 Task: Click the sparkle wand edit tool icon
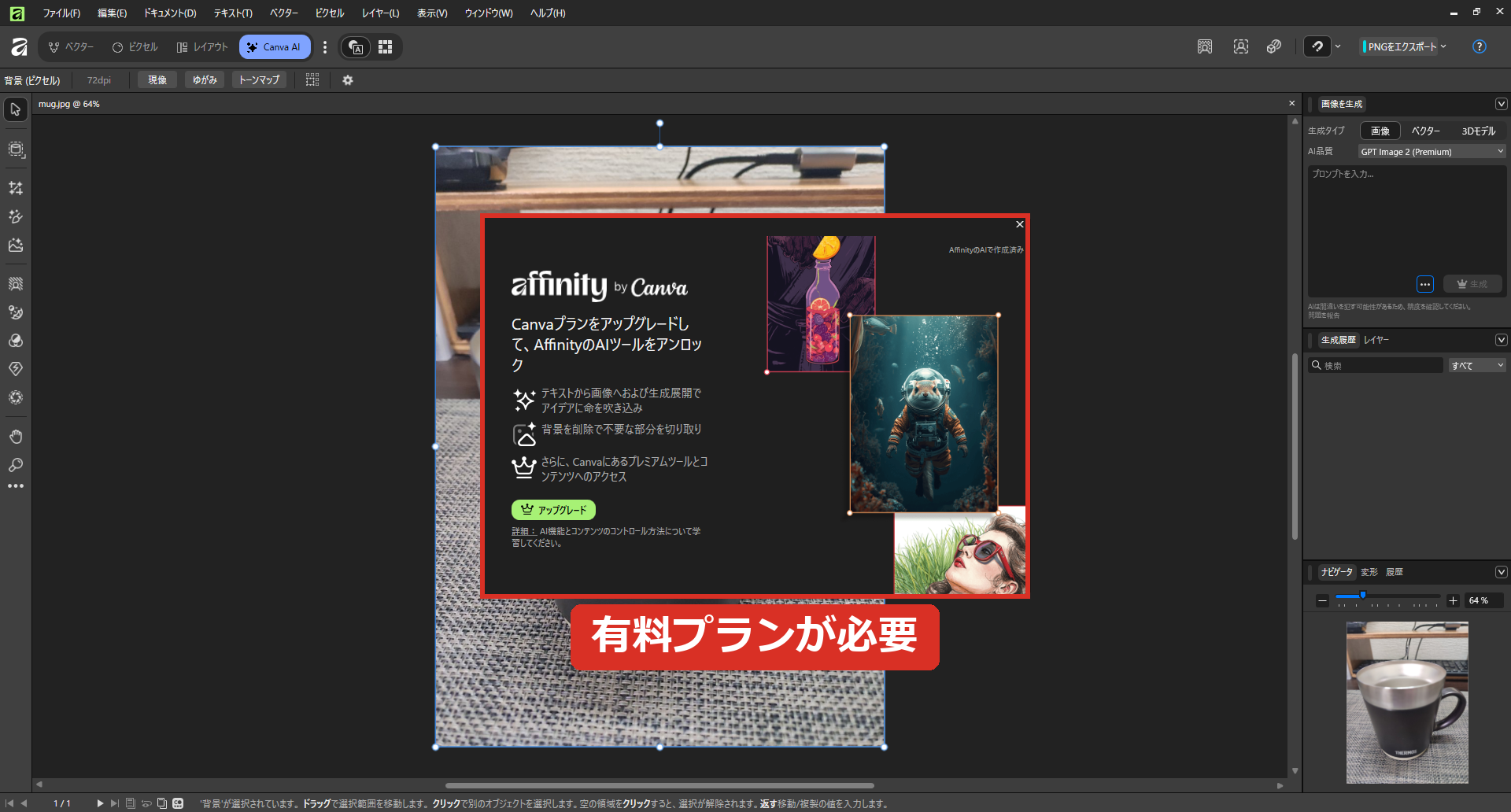coord(16,216)
